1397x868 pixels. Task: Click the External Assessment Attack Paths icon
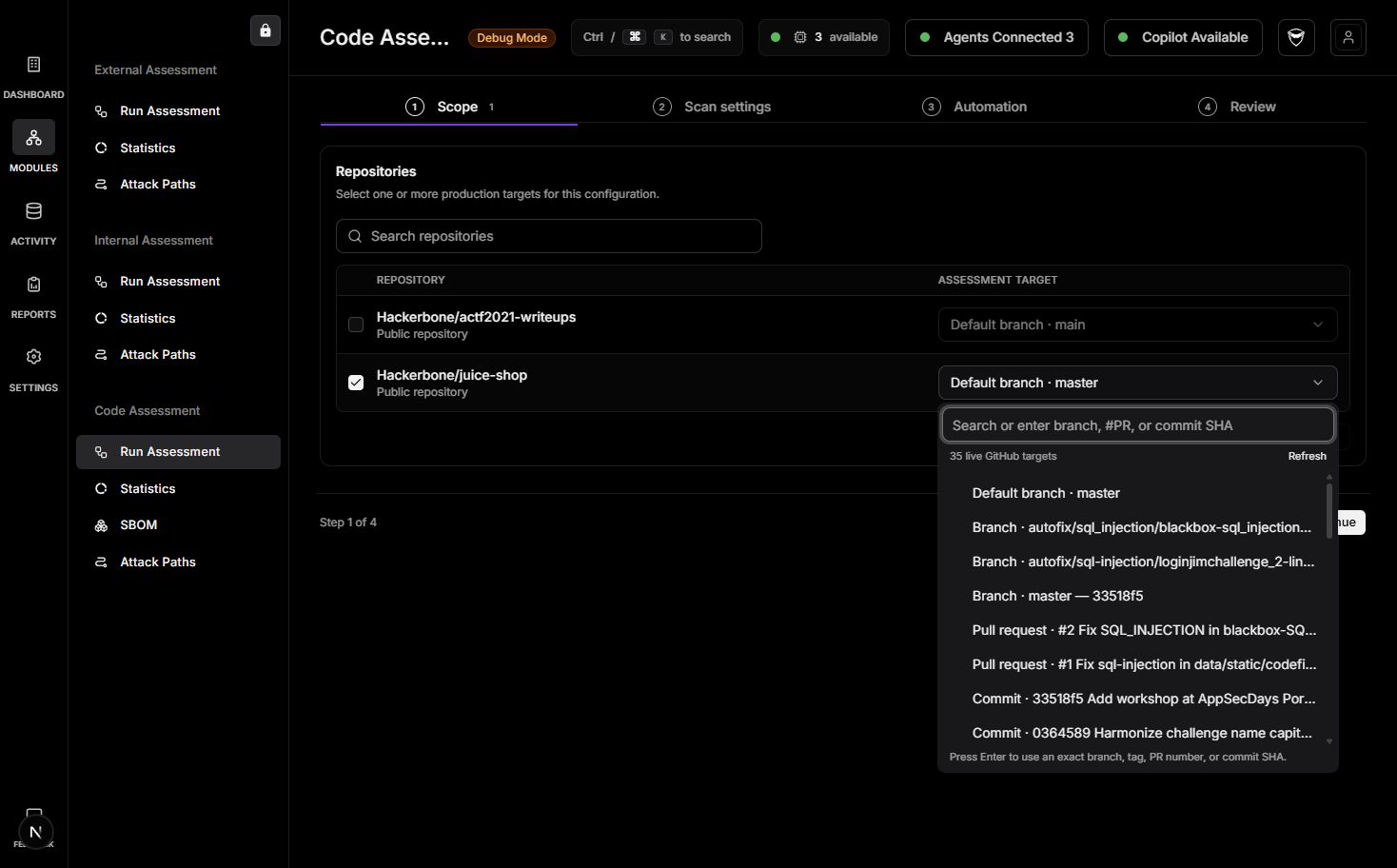pyautogui.click(x=101, y=185)
